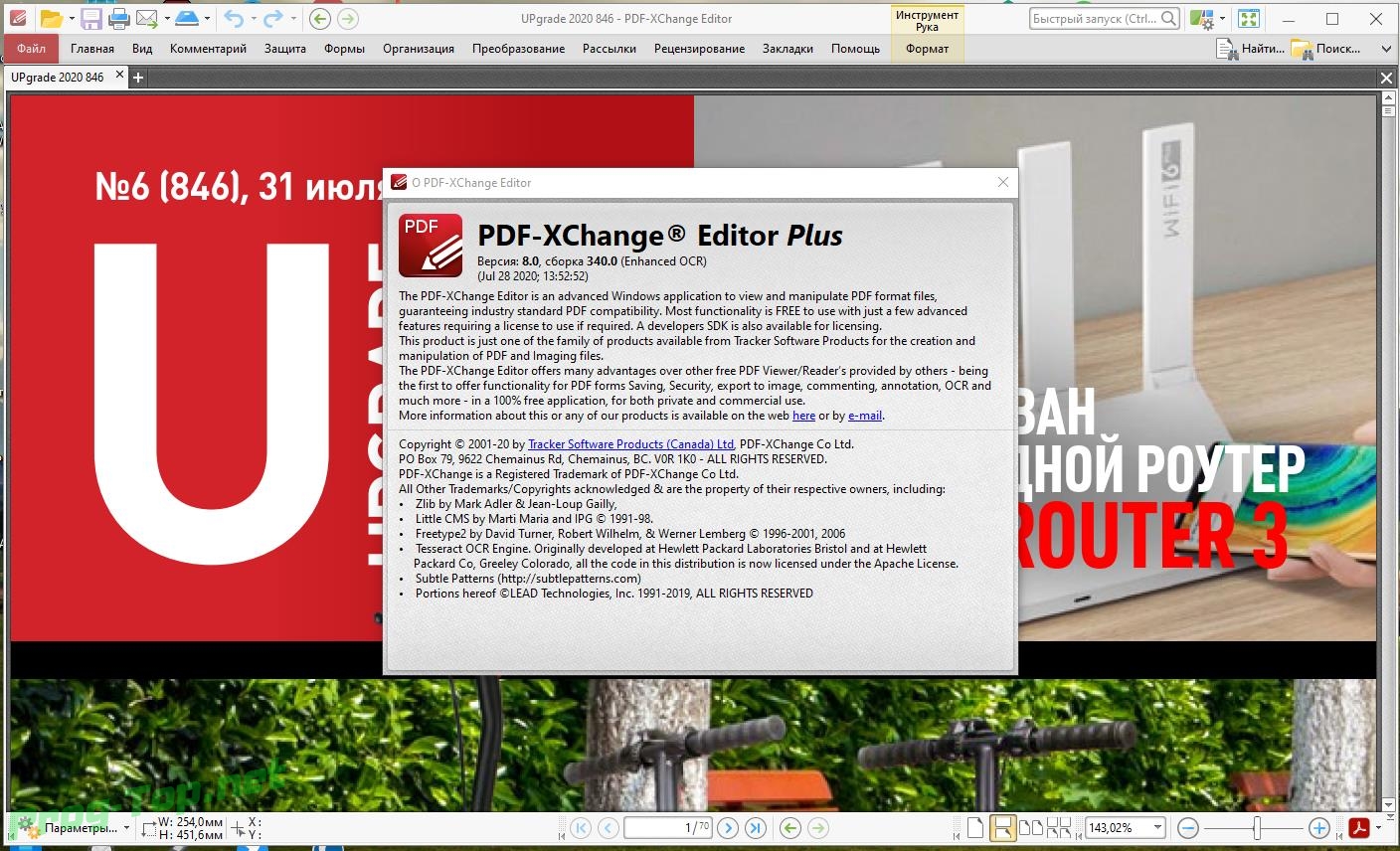Print the document using the printer icon
This screenshot has height=851, width=1400.
118,18
